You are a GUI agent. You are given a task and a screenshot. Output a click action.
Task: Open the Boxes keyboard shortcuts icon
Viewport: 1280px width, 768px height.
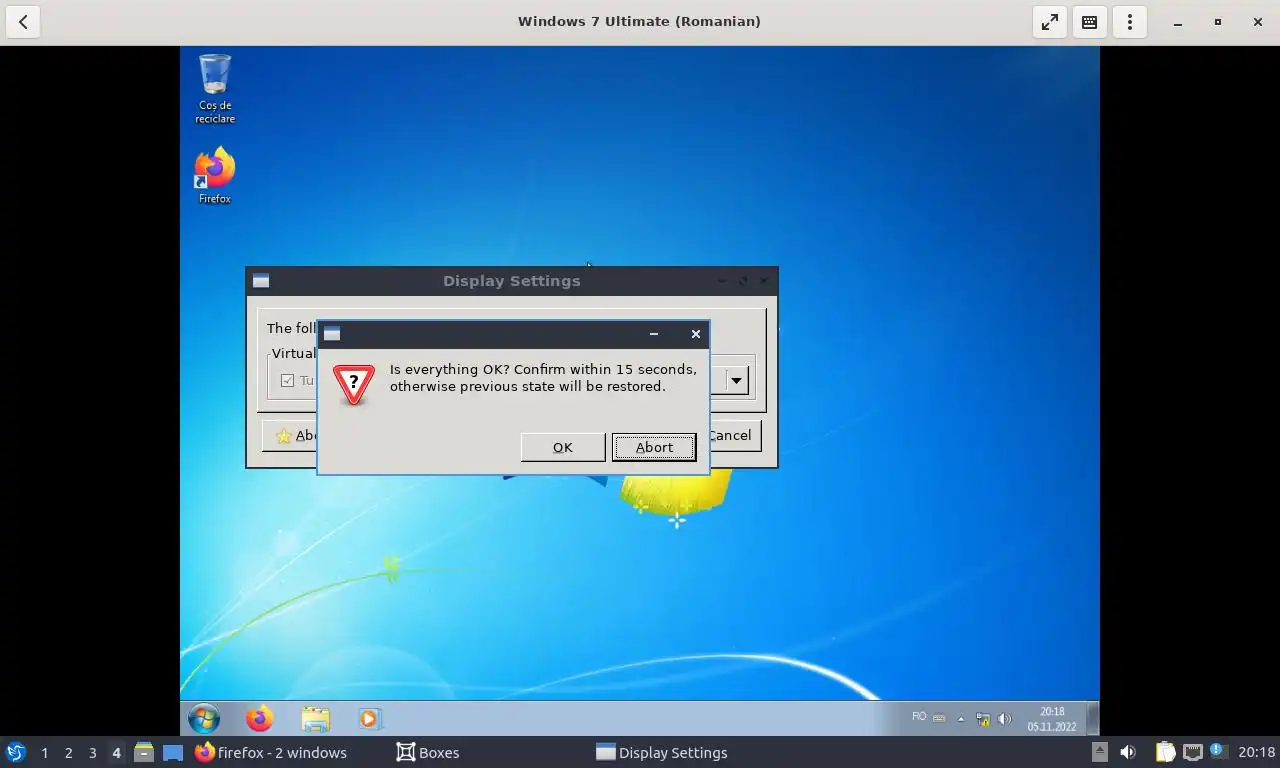click(x=1090, y=21)
